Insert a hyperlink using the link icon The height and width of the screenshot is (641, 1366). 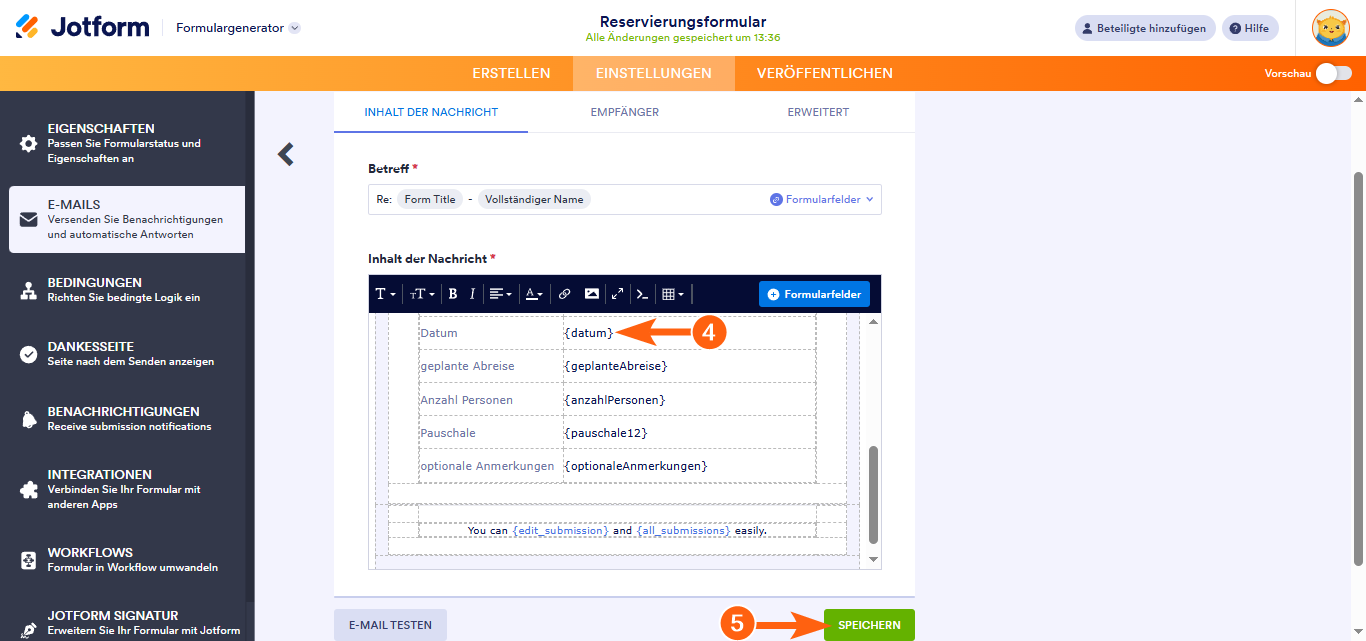click(564, 294)
